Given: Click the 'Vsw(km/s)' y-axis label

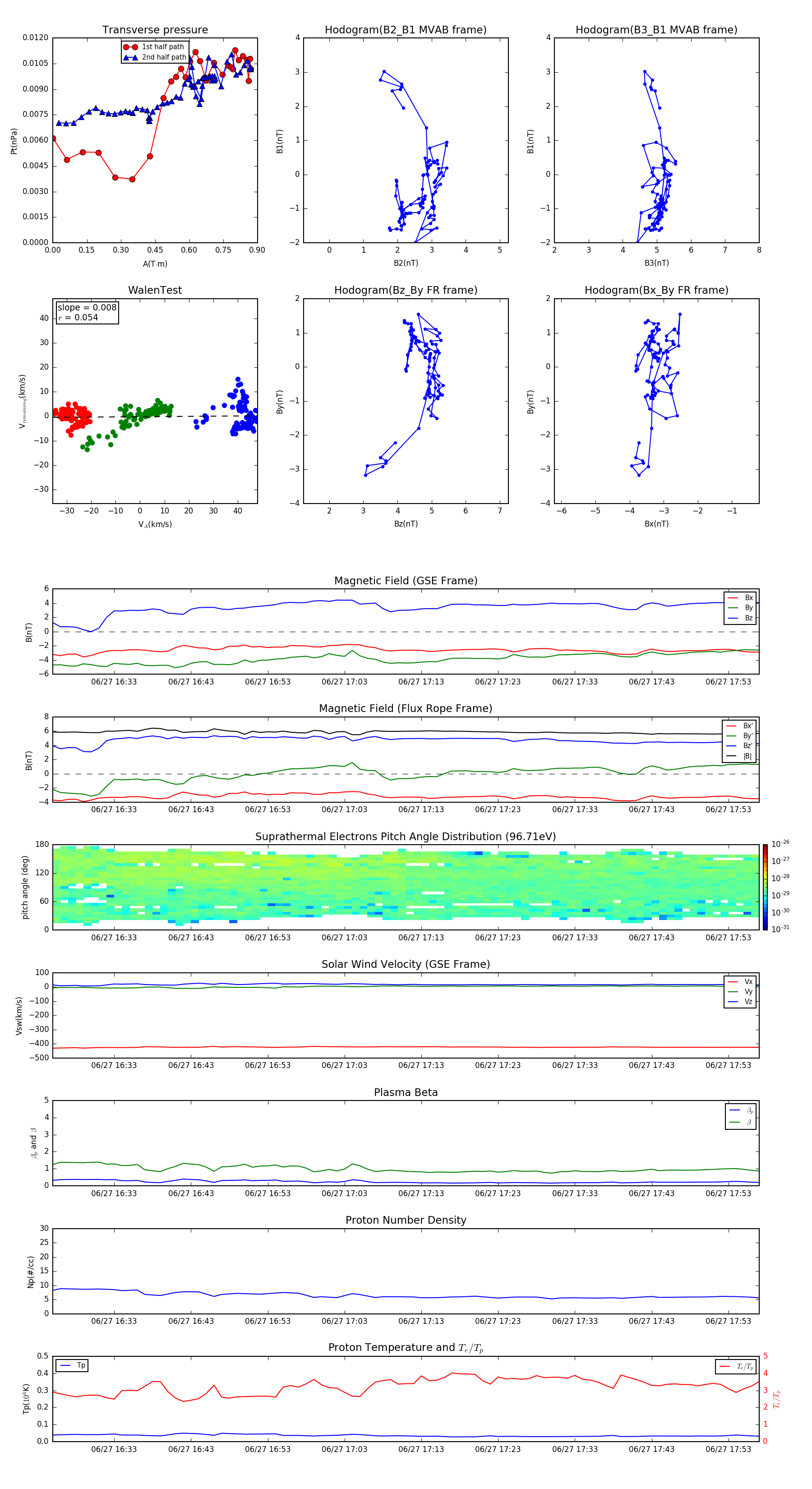Looking at the screenshot, I should [x=19, y=1015].
